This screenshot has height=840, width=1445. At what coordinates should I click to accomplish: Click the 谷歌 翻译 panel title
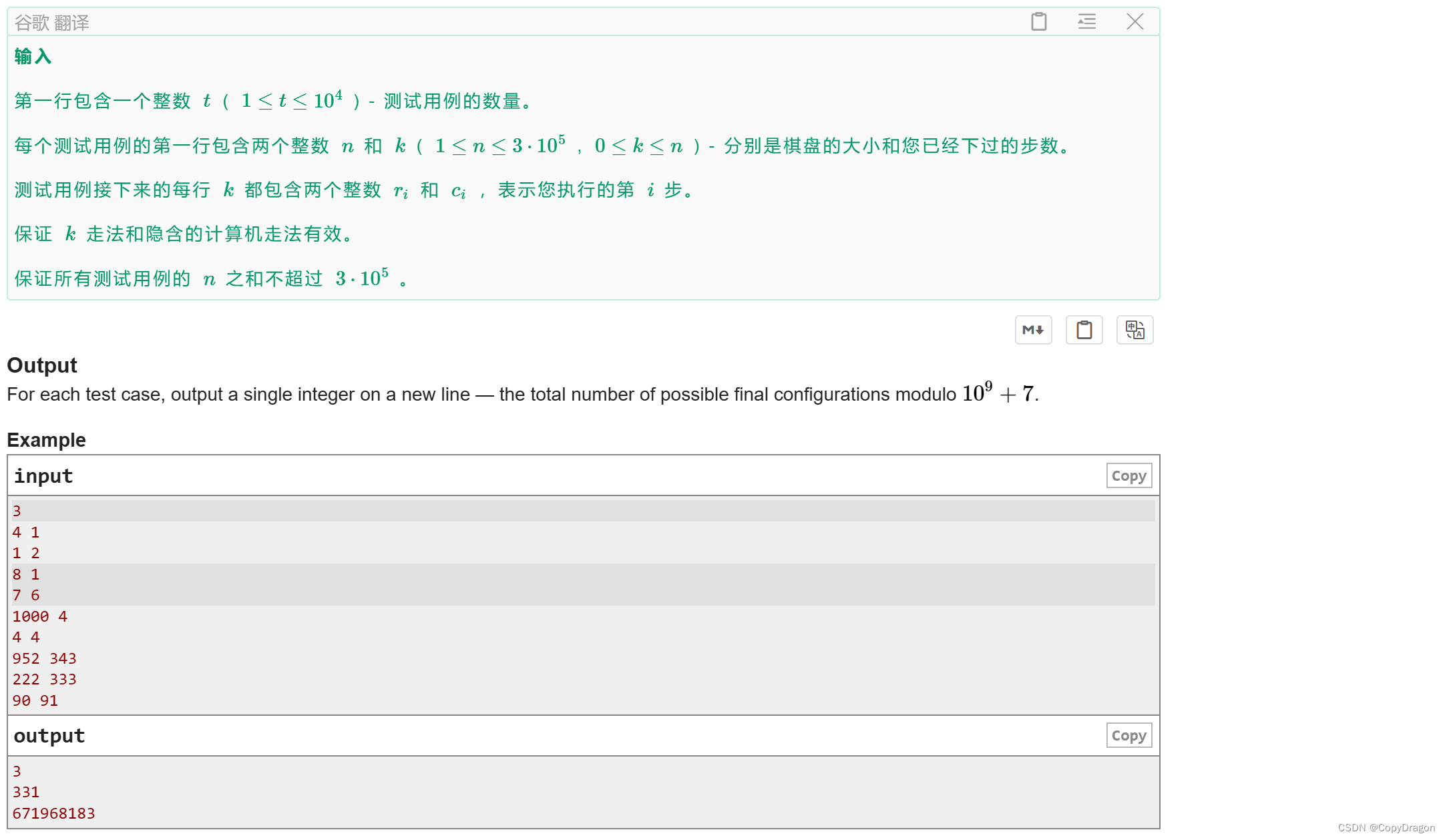pos(52,23)
